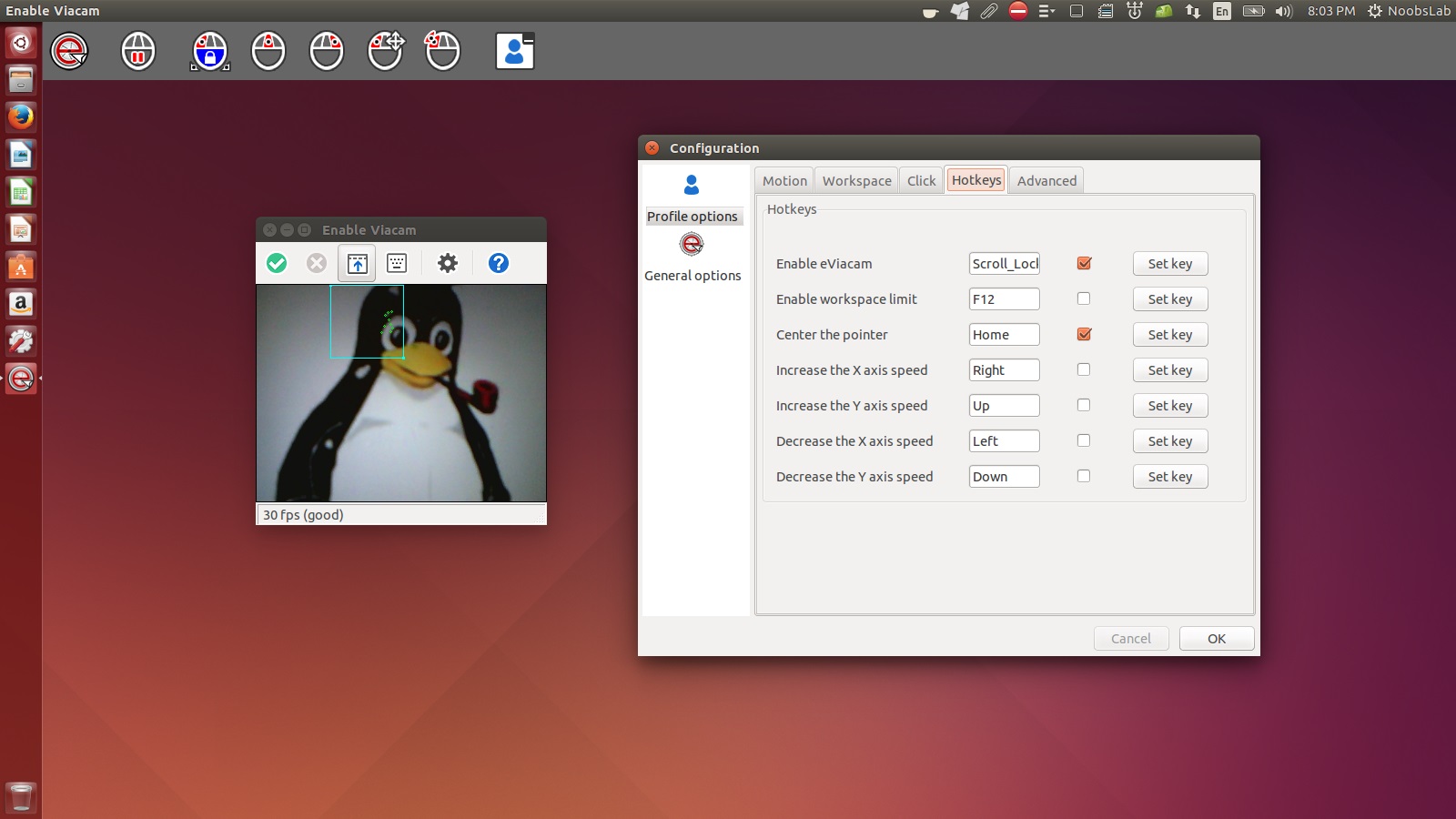Click Set key for Center the pointer
This screenshot has height=819, width=1456.
point(1170,335)
